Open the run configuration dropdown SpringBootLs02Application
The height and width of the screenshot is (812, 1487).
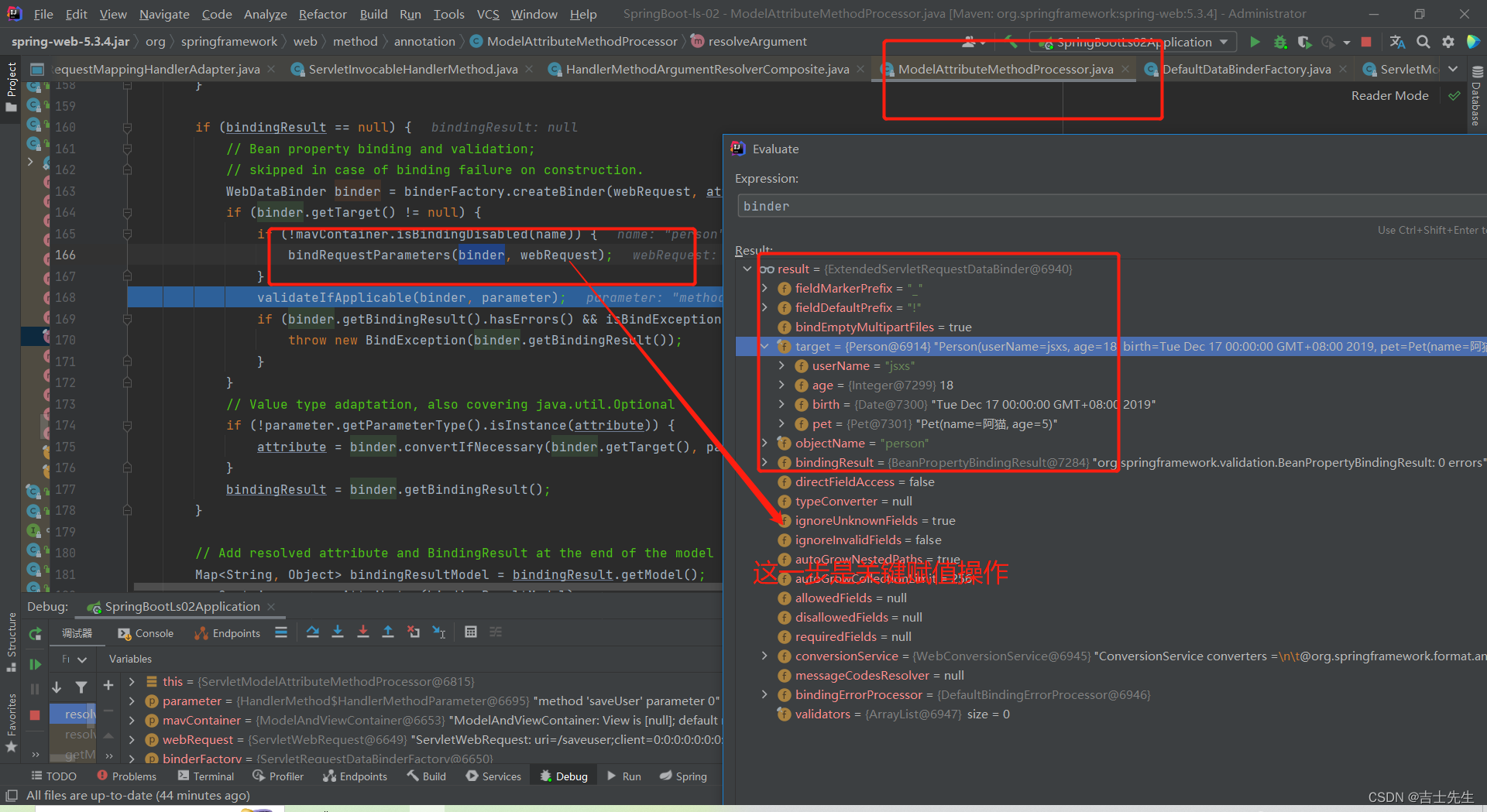pos(1134,42)
